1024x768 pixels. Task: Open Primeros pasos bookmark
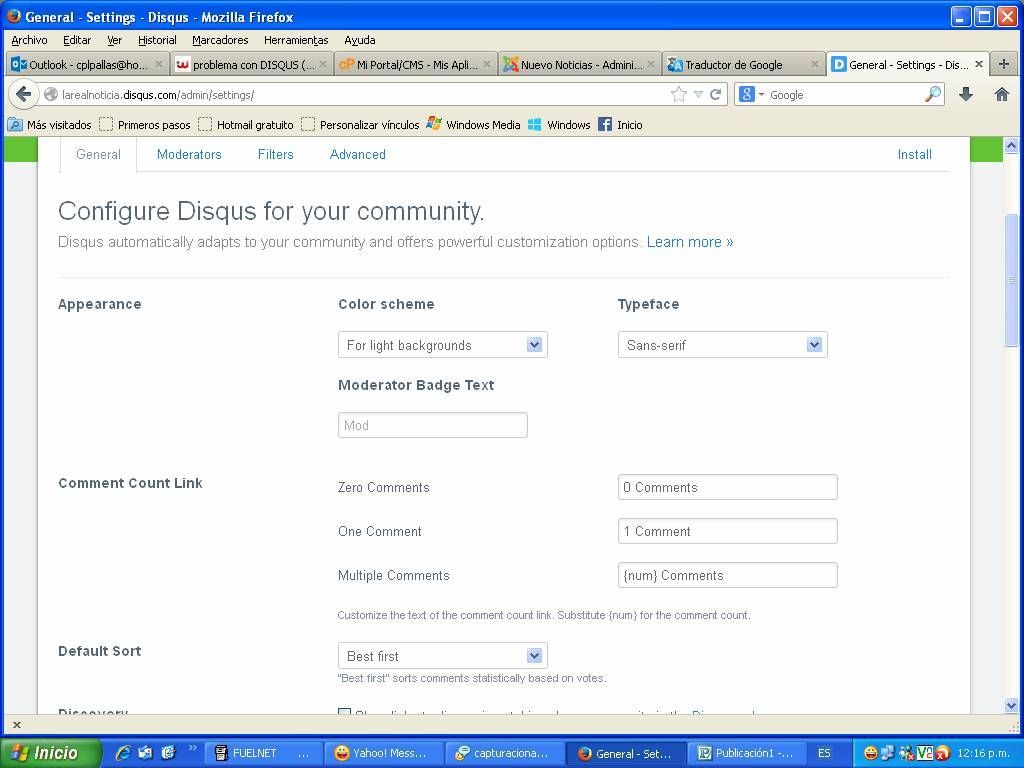(145, 124)
